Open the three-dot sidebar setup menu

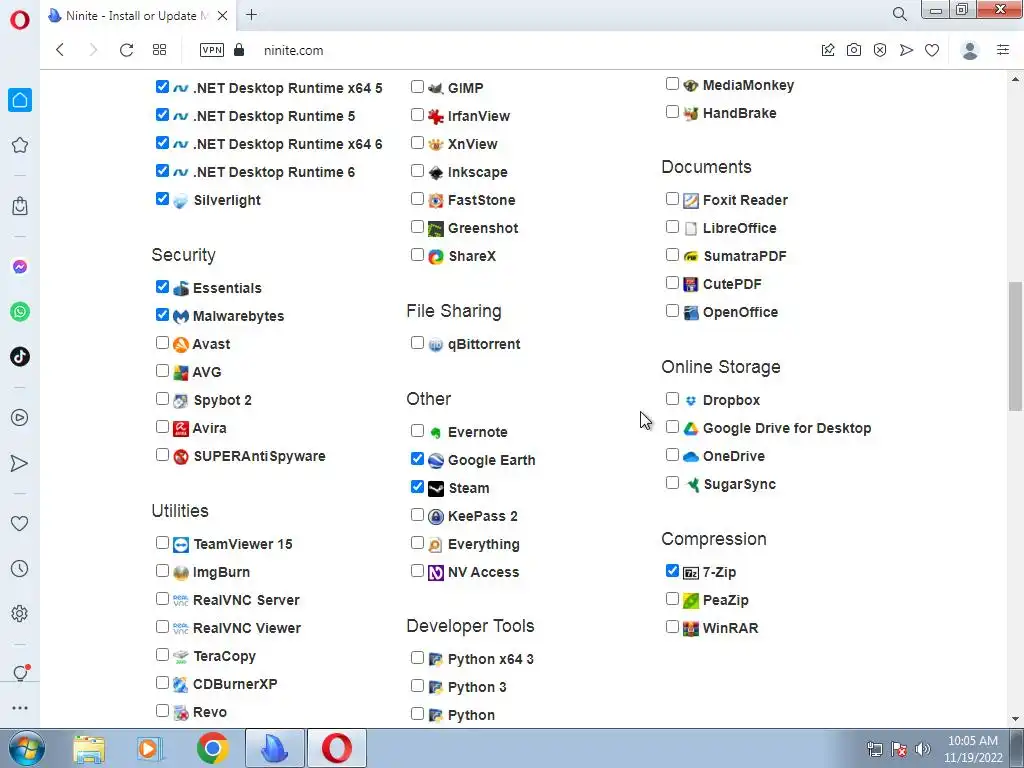coord(20,708)
